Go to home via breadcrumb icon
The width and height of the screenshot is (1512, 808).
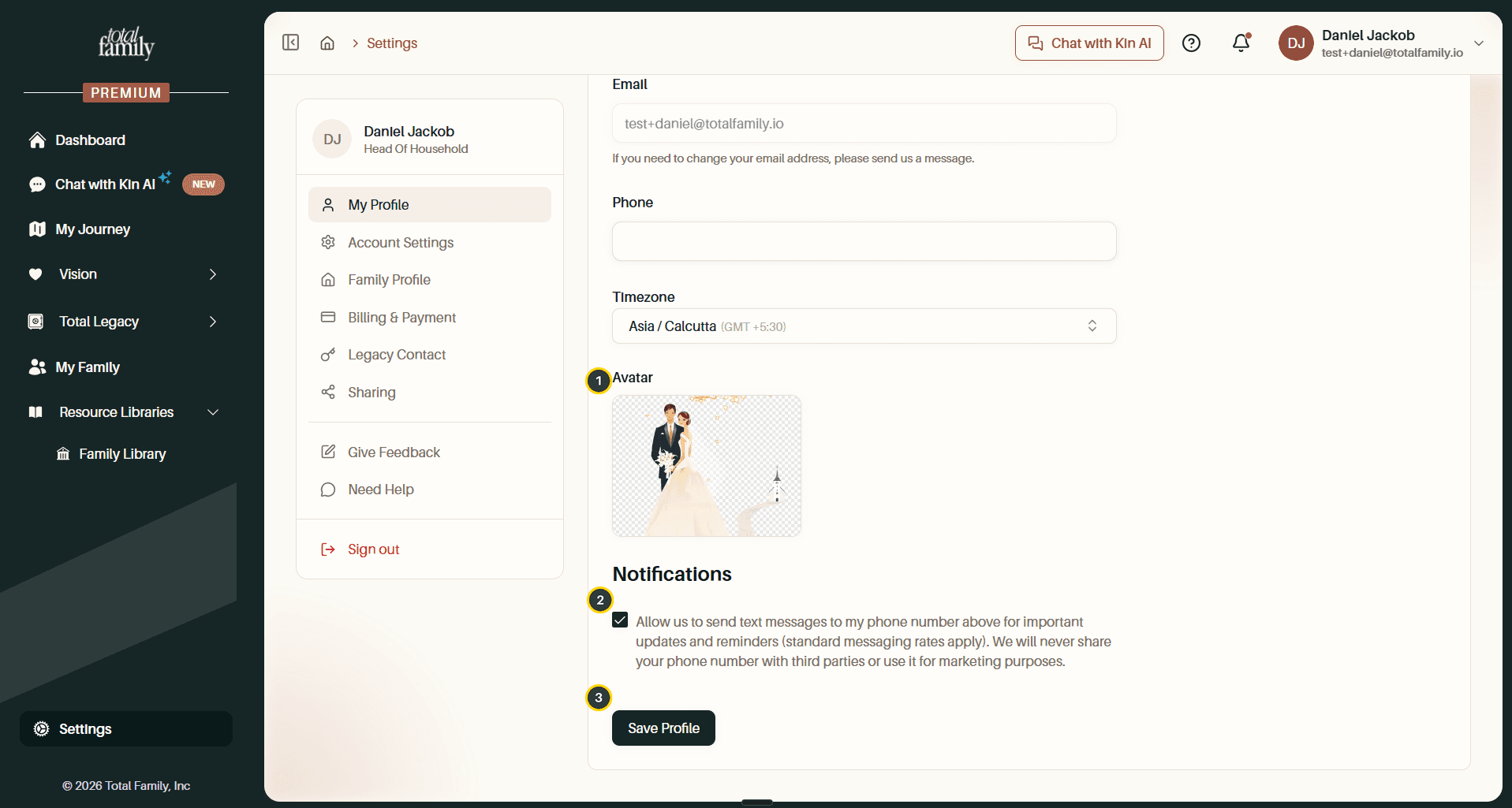(327, 43)
